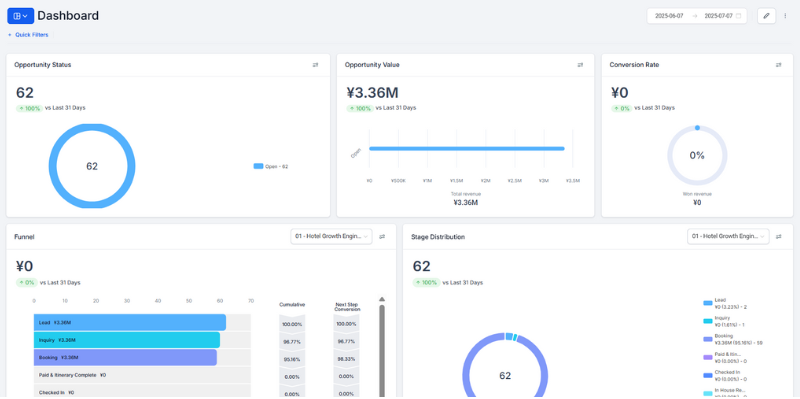Open Opportunity Value widget filter settings icon

(580, 65)
